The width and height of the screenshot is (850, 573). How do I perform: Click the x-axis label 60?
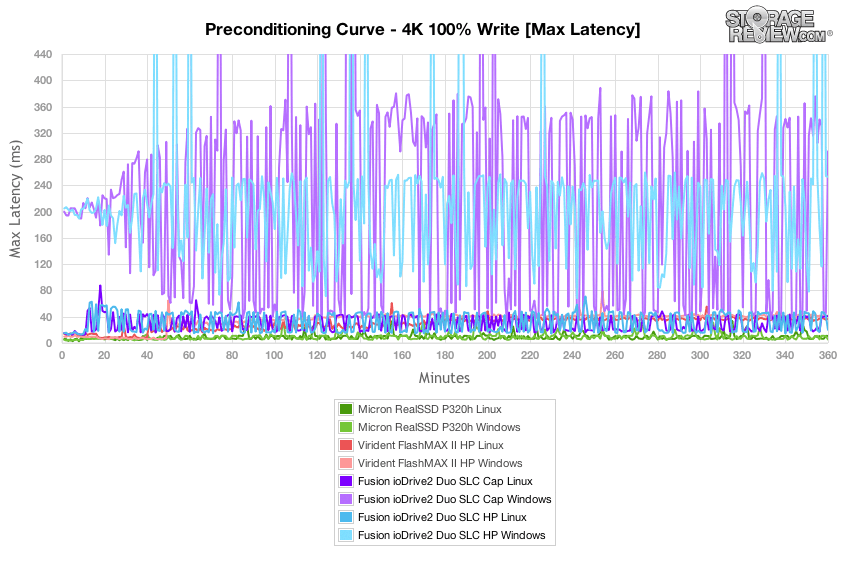click(189, 356)
